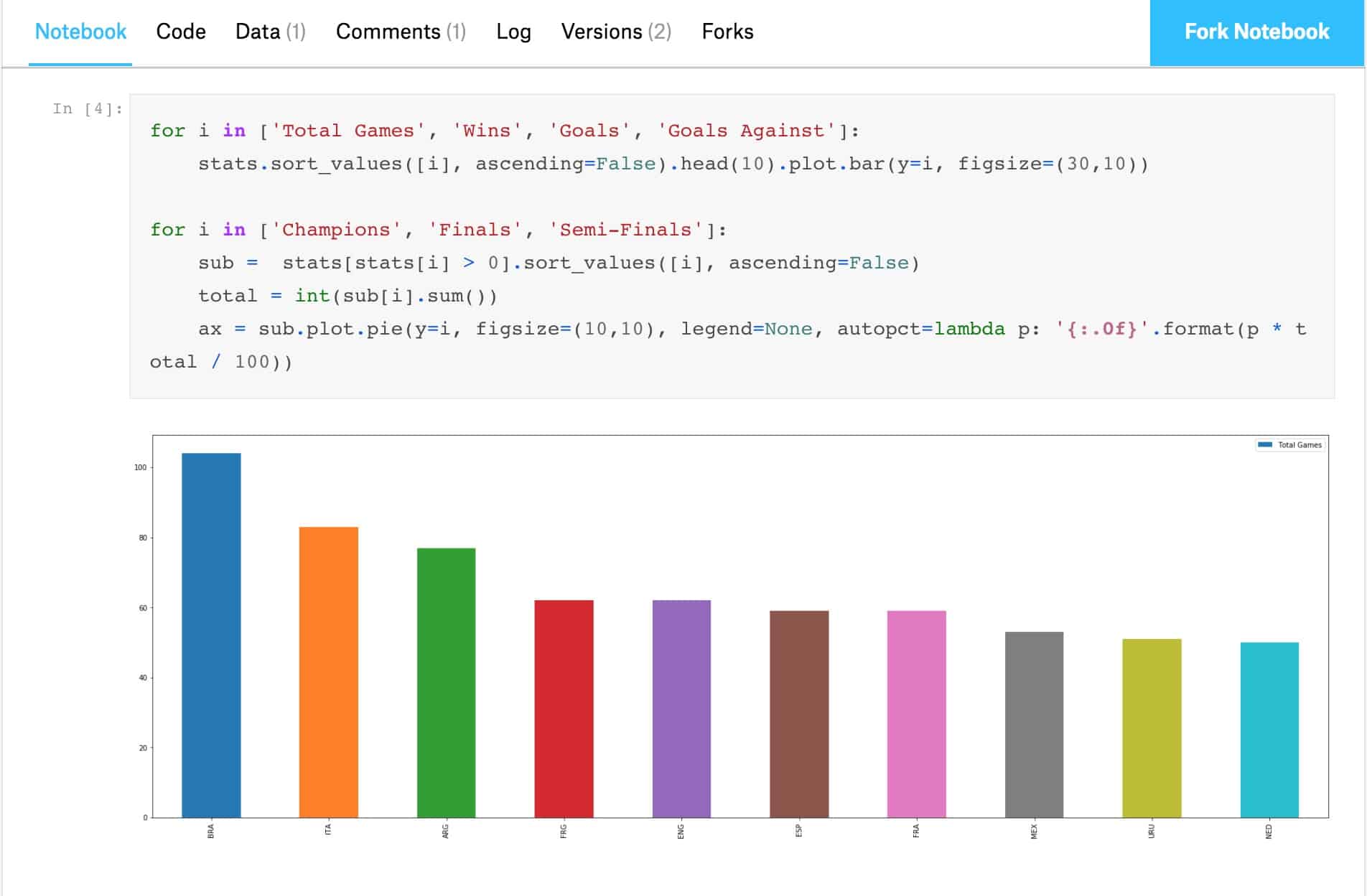This screenshot has height=896, width=1367.
Task: Switch to the Code tab
Action: pos(181,32)
